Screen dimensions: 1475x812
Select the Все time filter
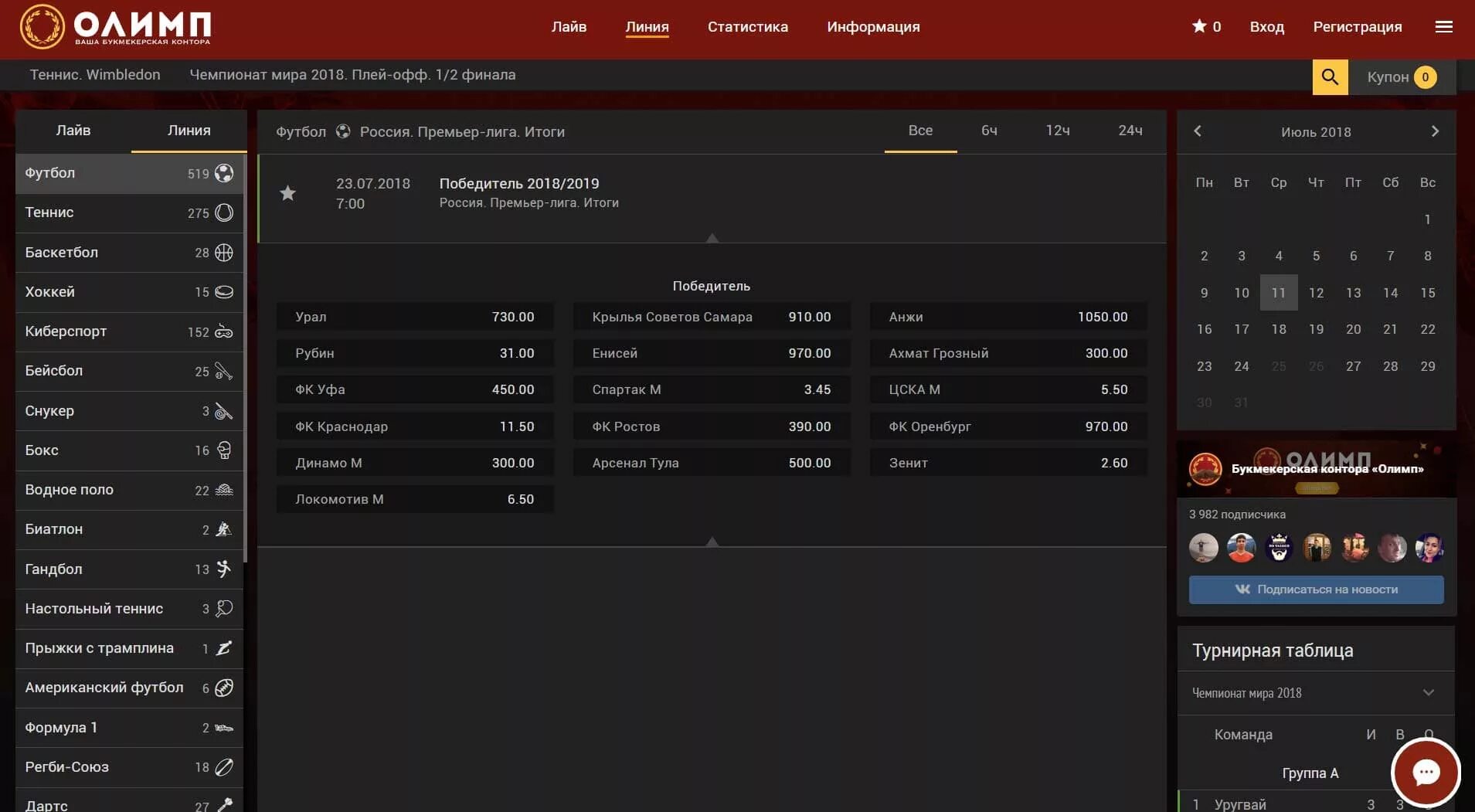point(920,131)
